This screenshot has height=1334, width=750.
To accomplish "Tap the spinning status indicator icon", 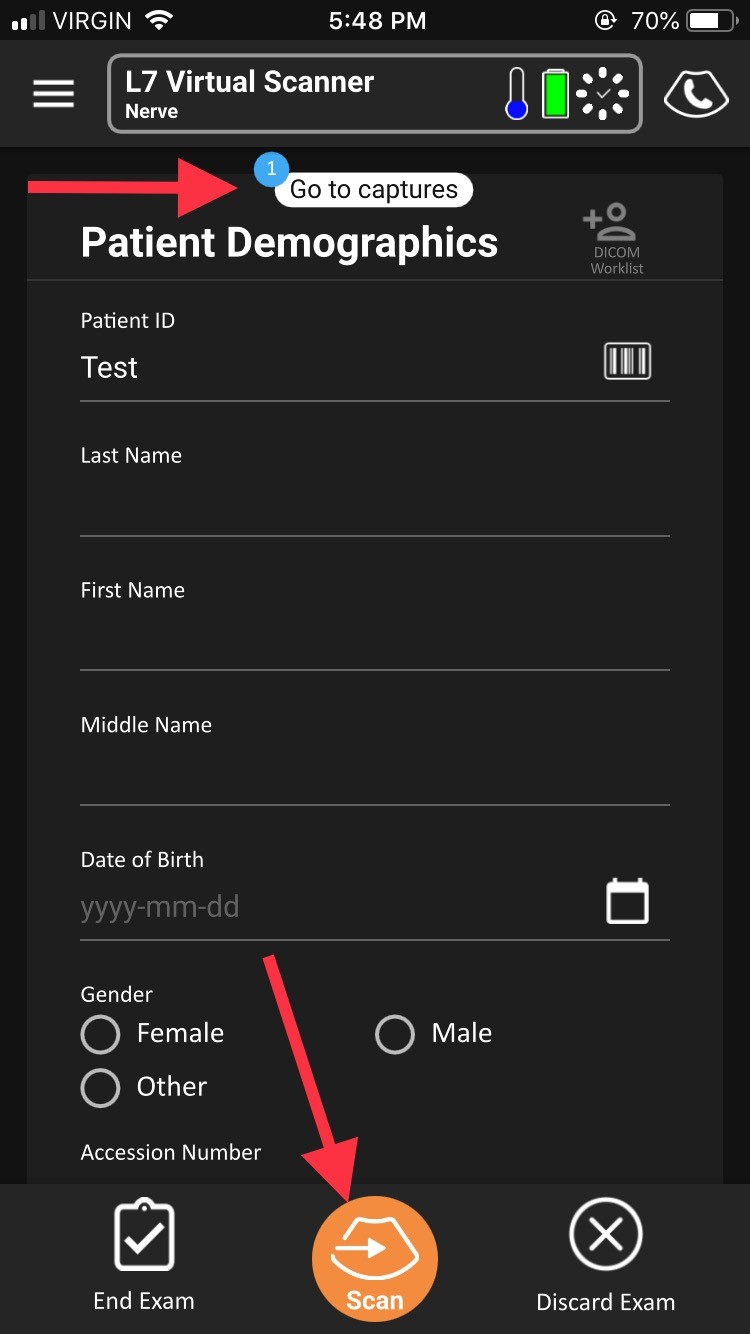I will (x=603, y=94).
